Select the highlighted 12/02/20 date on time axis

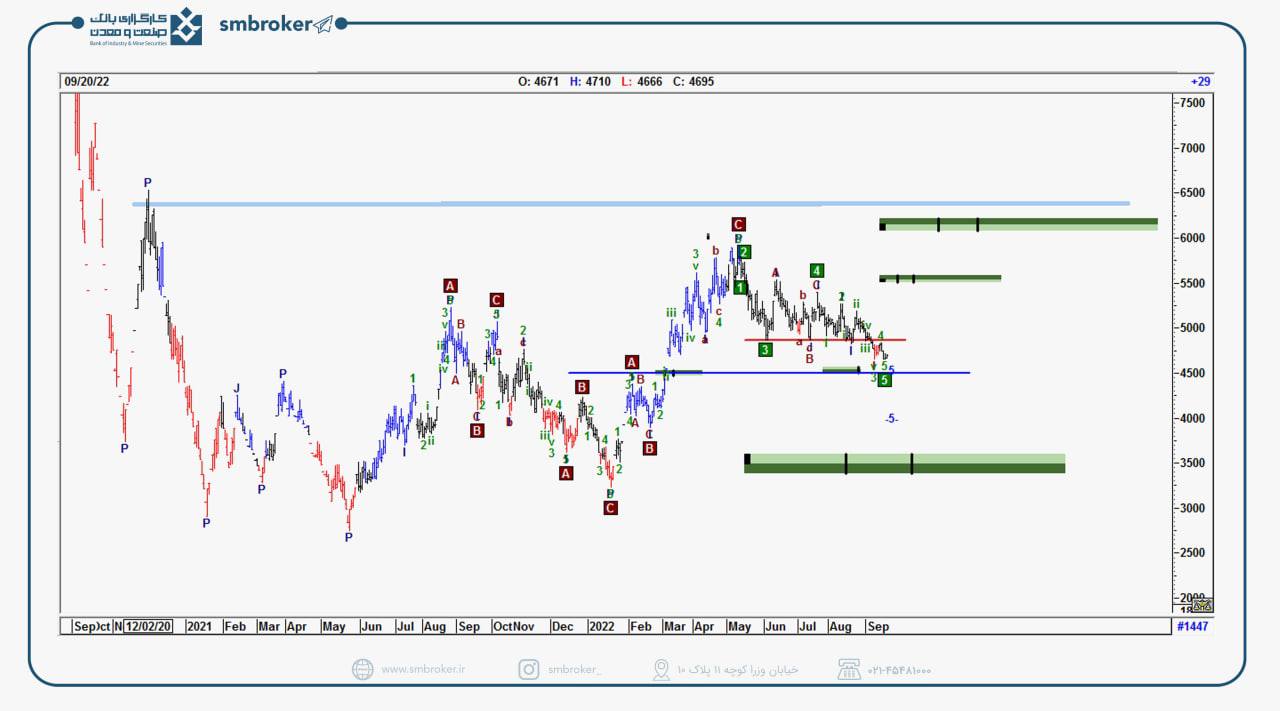tap(148, 627)
